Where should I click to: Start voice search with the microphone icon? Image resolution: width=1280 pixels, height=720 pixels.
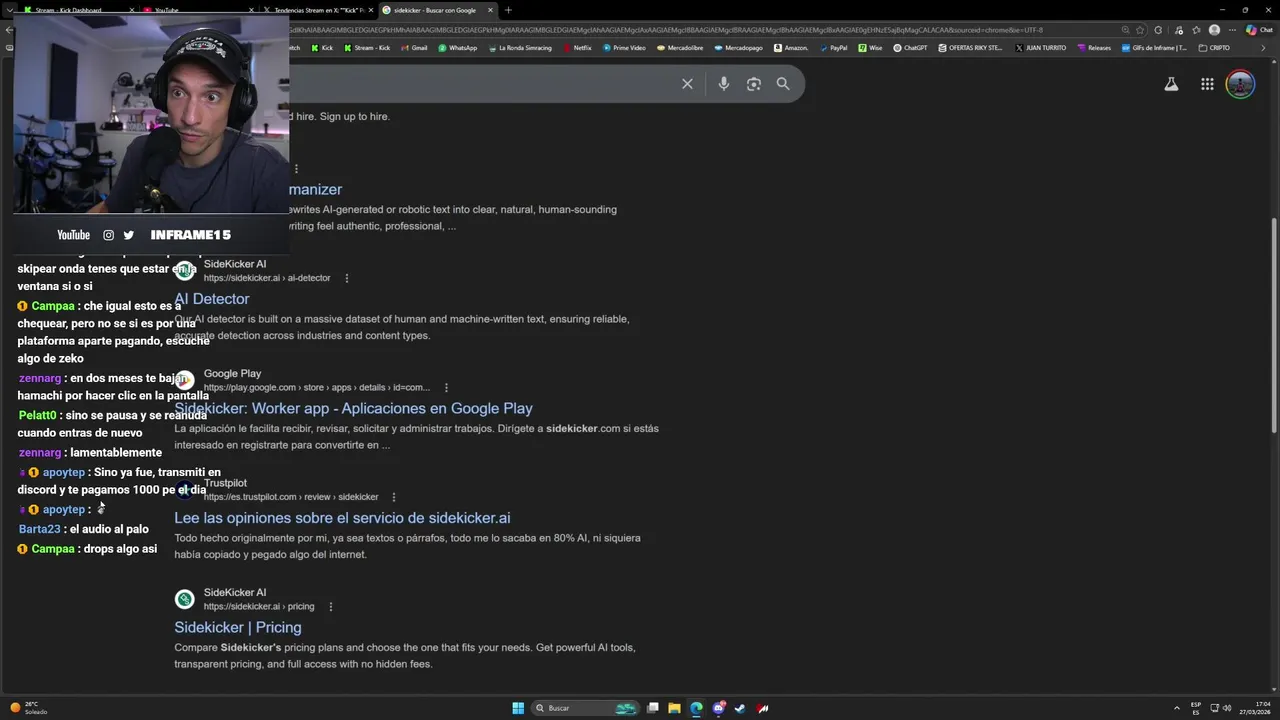coord(724,84)
